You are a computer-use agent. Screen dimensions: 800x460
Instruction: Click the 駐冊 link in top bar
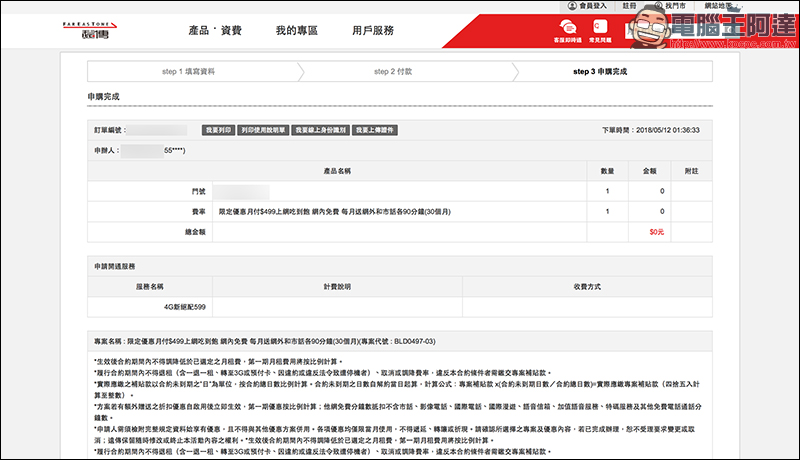628,6
